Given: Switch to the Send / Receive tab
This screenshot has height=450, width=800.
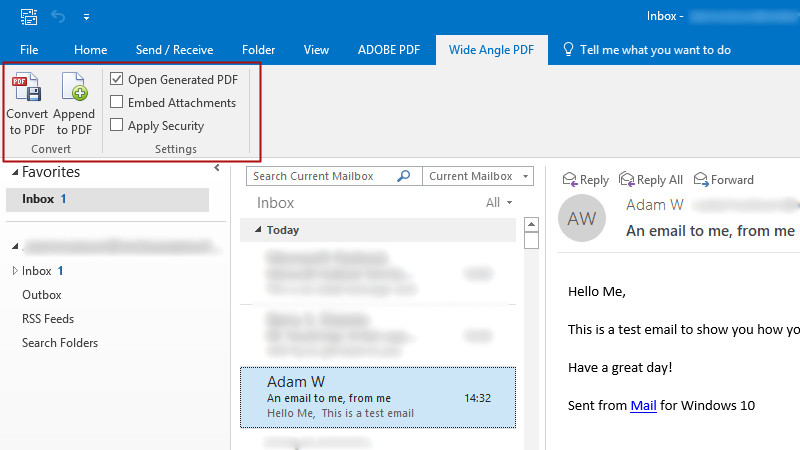Looking at the screenshot, I should [173, 50].
